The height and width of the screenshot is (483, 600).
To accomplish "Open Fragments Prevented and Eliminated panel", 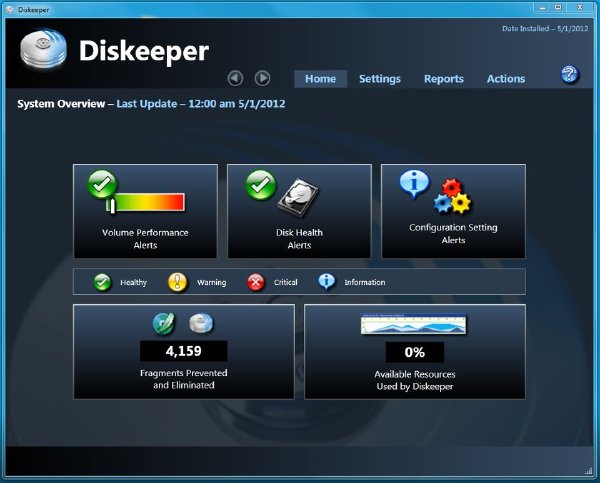I will click(184, 352).
